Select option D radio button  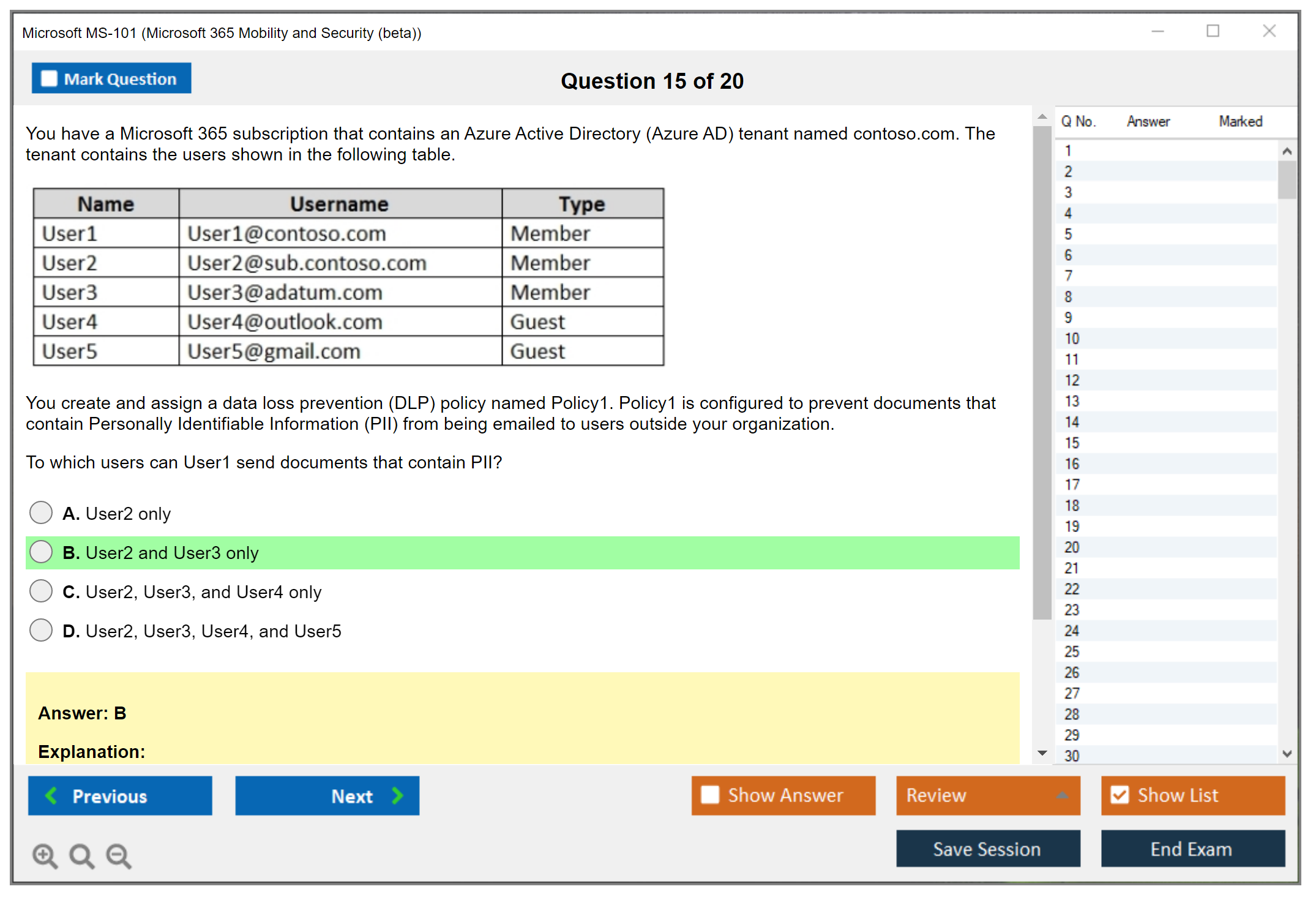click(x=41, y=630)
